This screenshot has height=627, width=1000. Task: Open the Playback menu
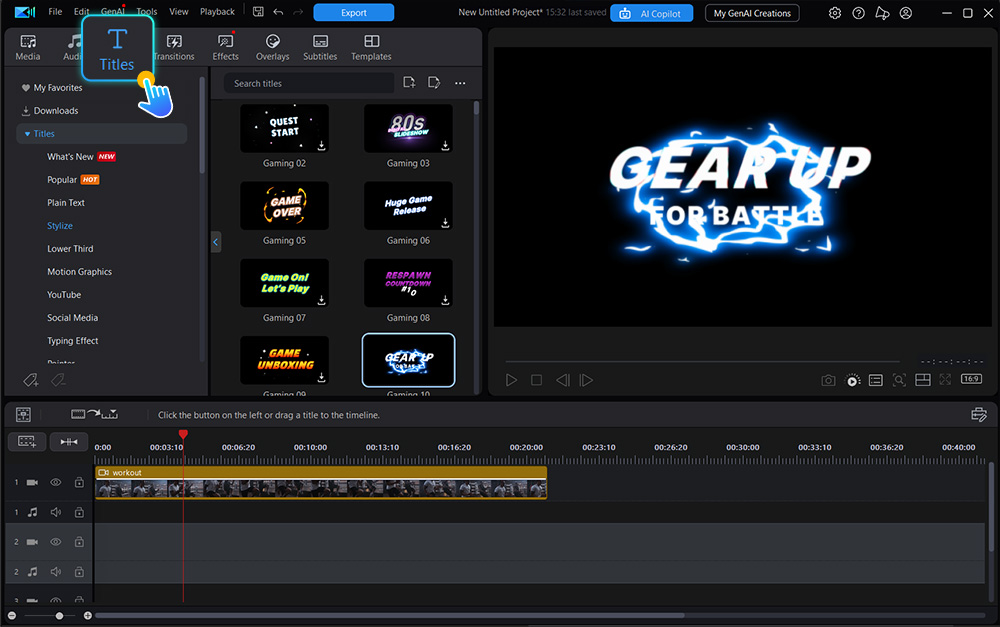click(x=216, y=11)
